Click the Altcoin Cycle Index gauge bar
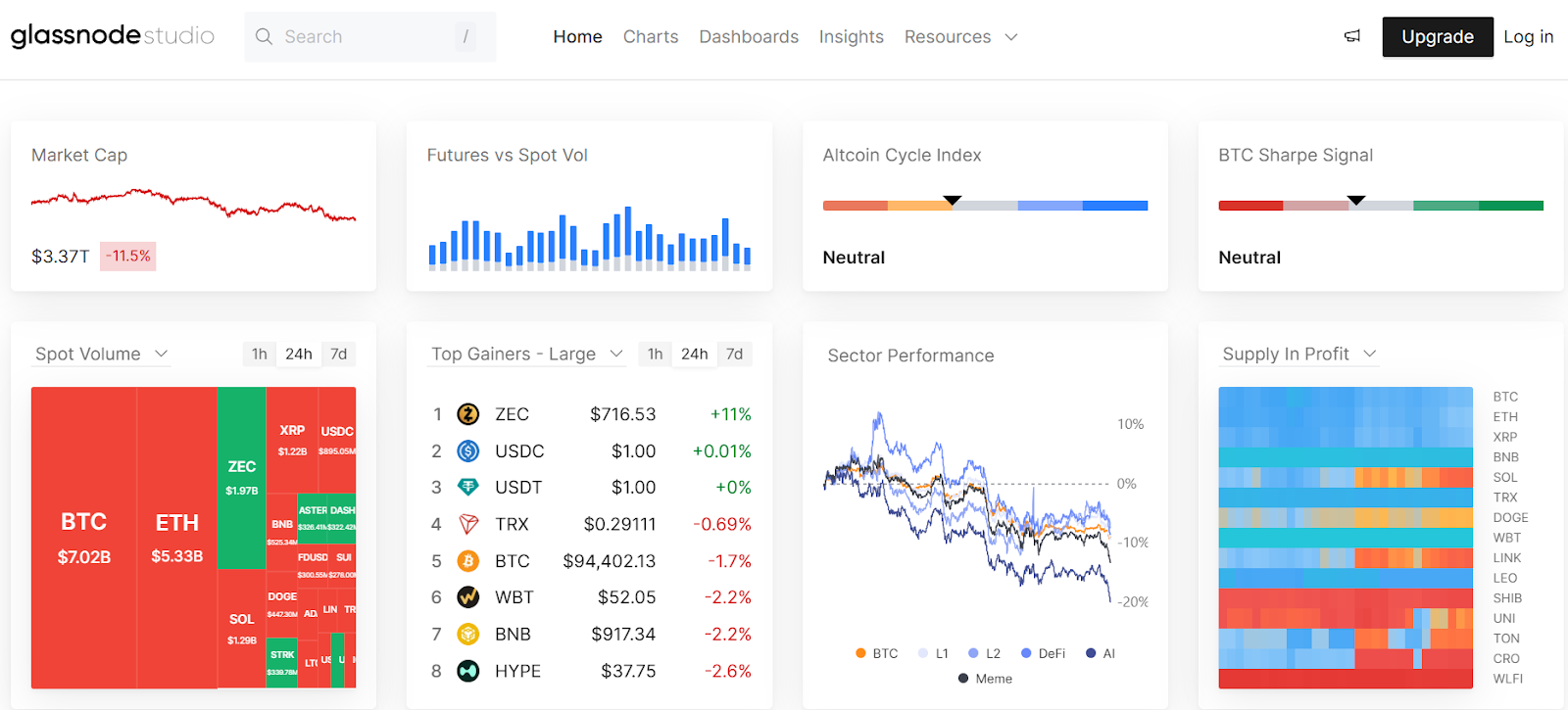 point(985,206)
